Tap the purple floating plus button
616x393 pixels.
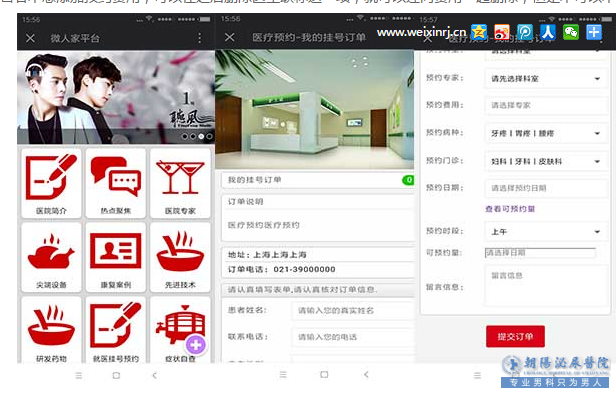click(x=196, y=345)
